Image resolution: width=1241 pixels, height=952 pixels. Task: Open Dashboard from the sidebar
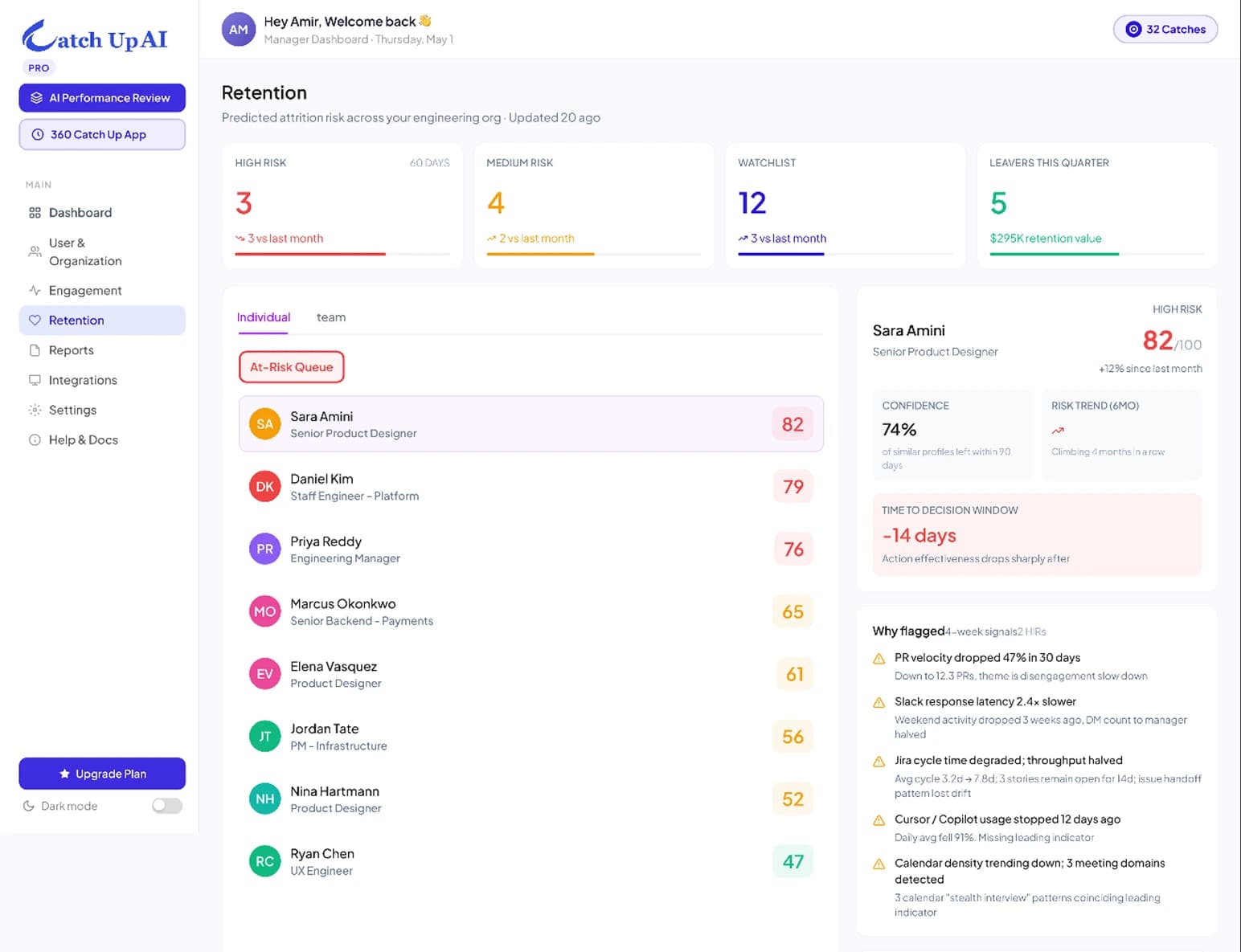(102, 213)
